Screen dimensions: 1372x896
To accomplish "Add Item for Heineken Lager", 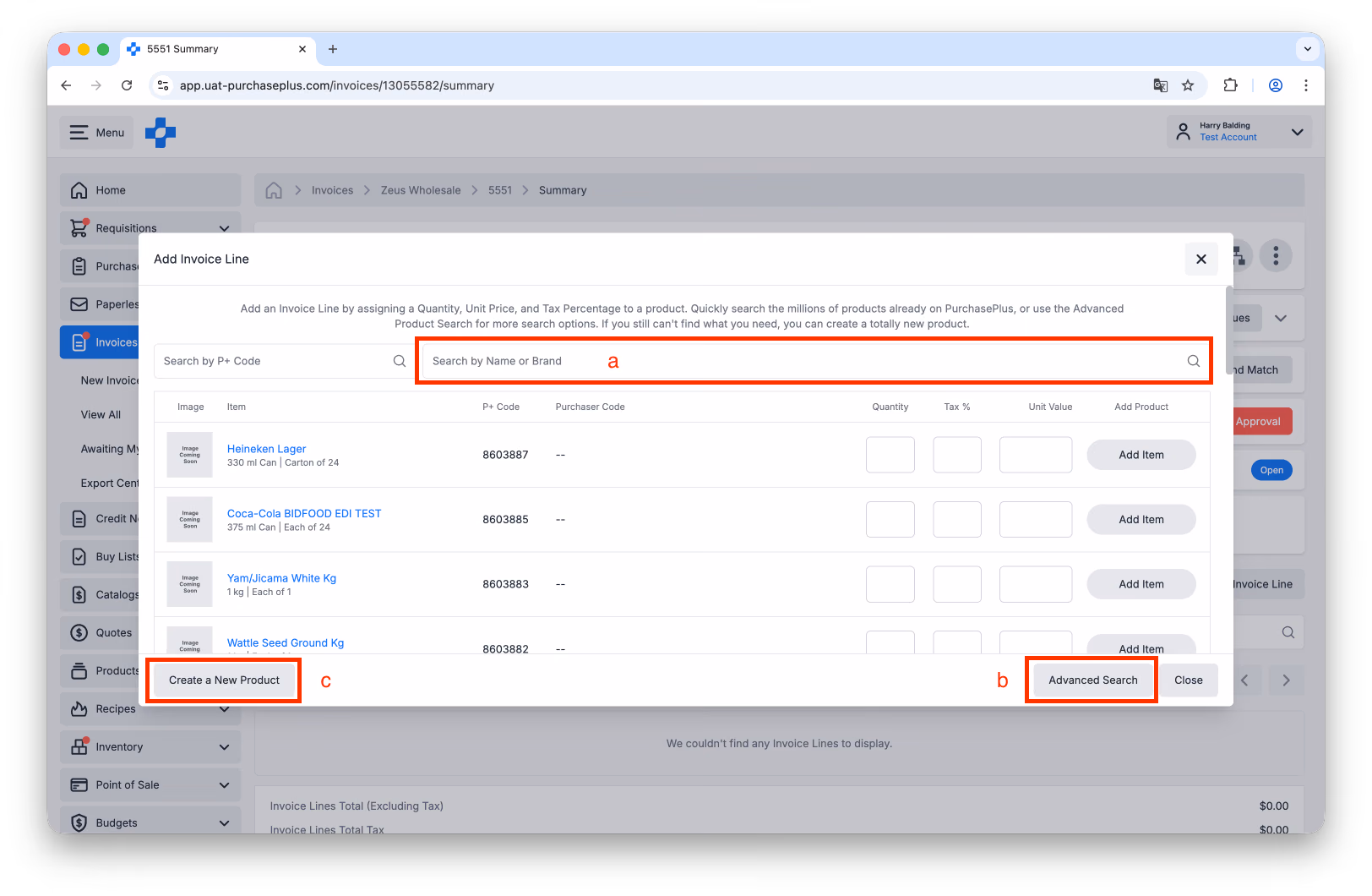I will [1141, 455].
